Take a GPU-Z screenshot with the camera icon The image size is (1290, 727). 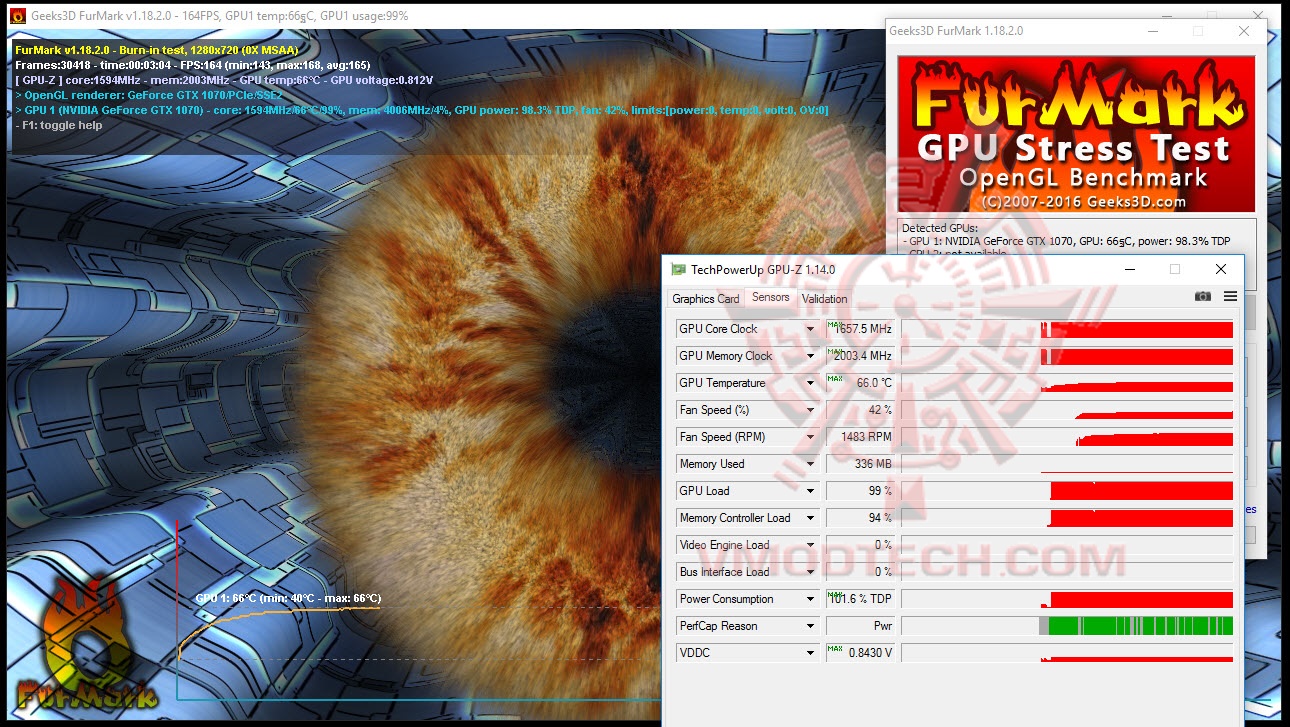(x=1202, y=297)
